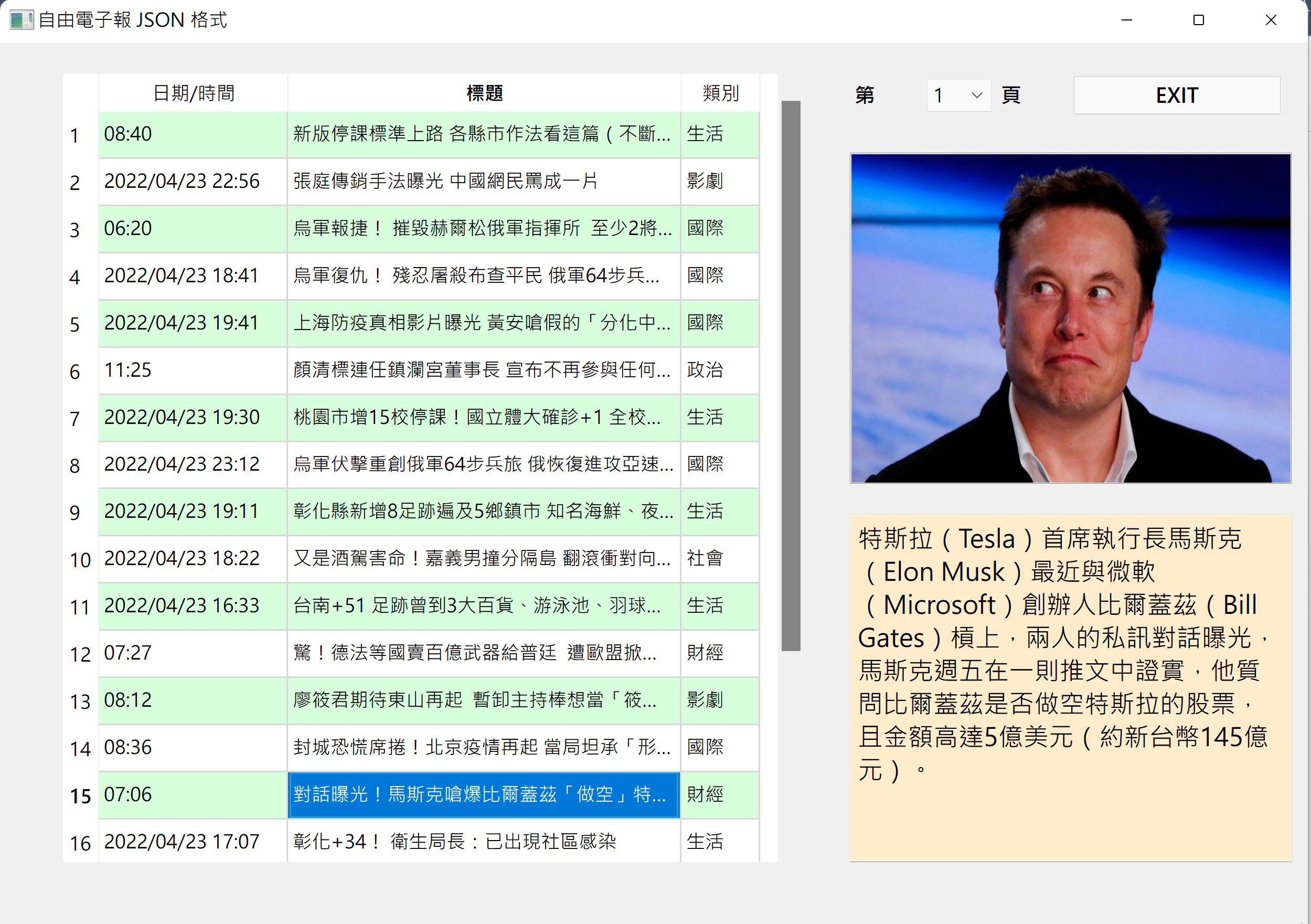Click the 日期/時間 column header
This screenshot has width=1311, height=924.
(193, 93)
